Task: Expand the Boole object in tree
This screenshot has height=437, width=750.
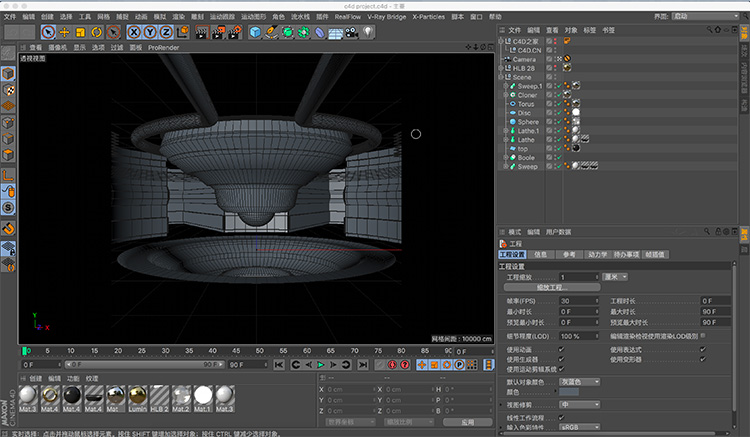Action: pos(506,157)
